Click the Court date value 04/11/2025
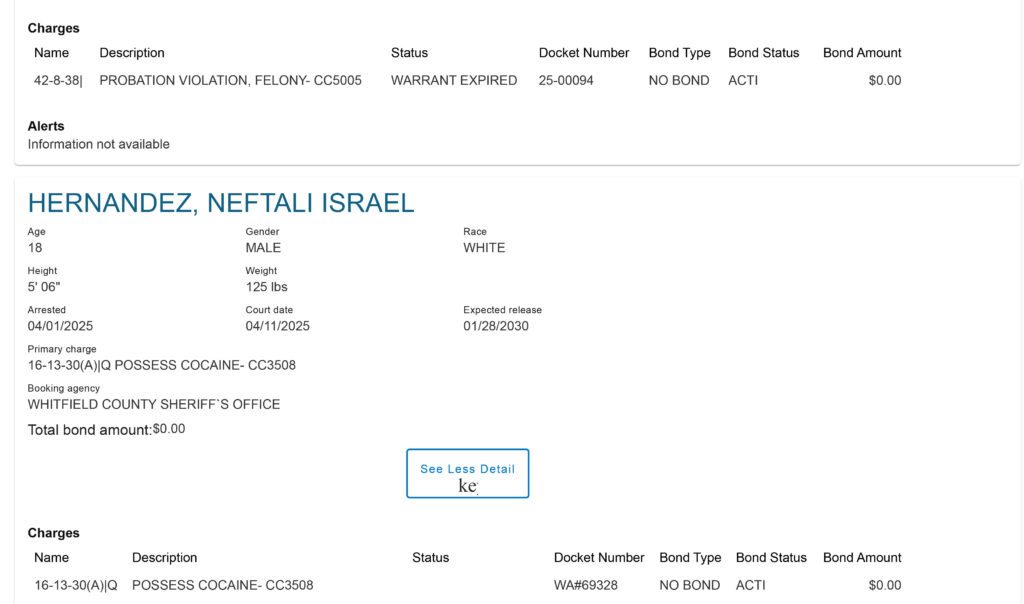 click(x=278, y=326)
